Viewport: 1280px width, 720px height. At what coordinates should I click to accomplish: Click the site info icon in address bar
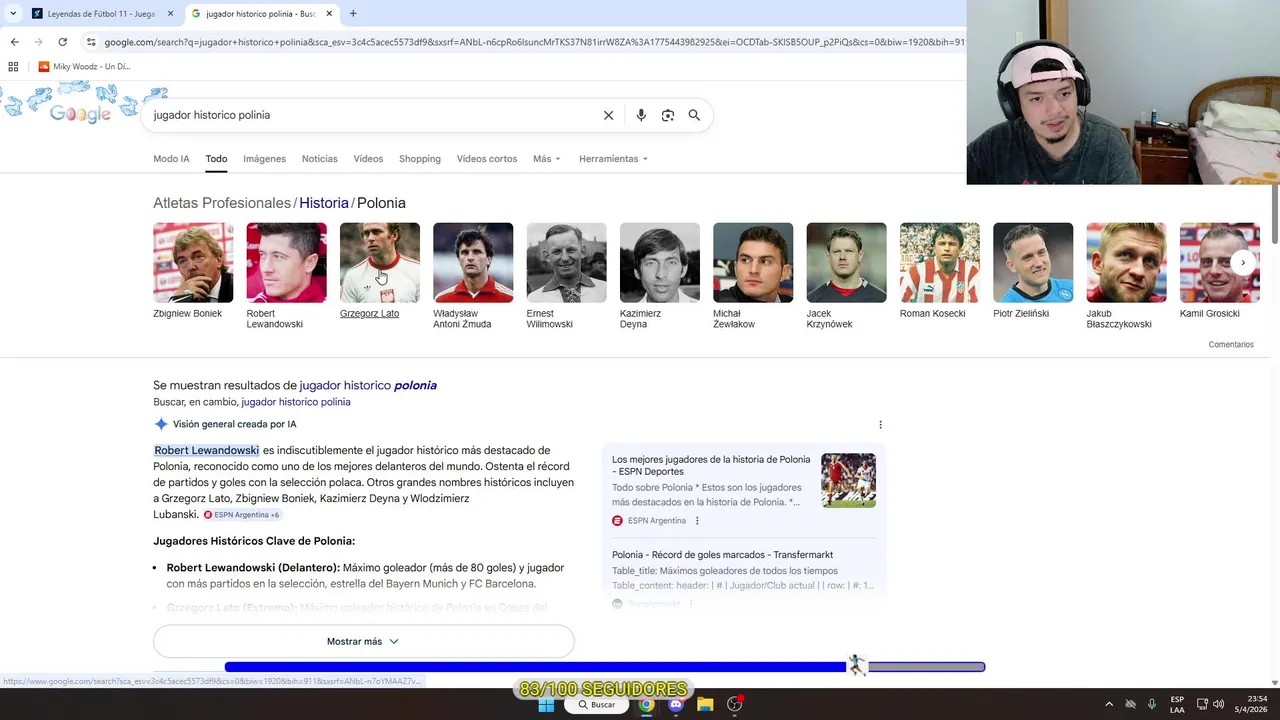point(91,42)
